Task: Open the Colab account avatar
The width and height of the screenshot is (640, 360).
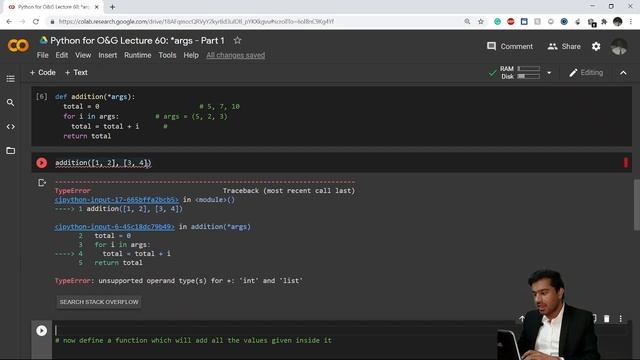Action: tap(619, 47)
